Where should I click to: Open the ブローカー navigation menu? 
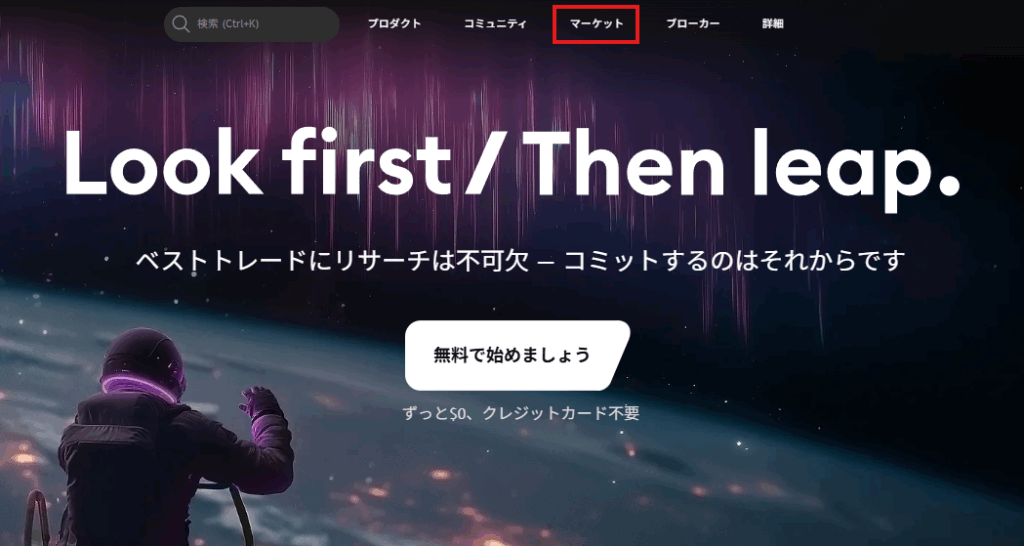[693, 24]
